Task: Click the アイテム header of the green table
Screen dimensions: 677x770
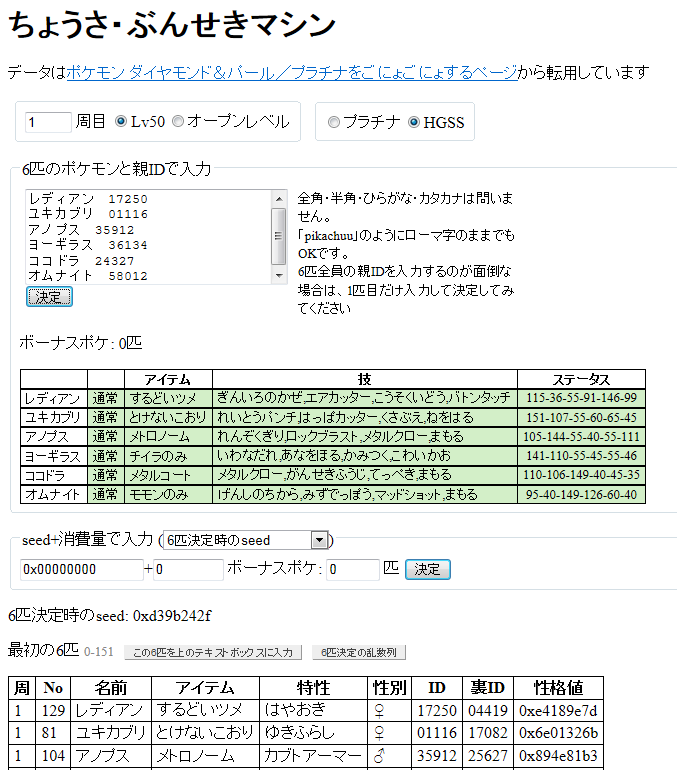Action: 168,379
